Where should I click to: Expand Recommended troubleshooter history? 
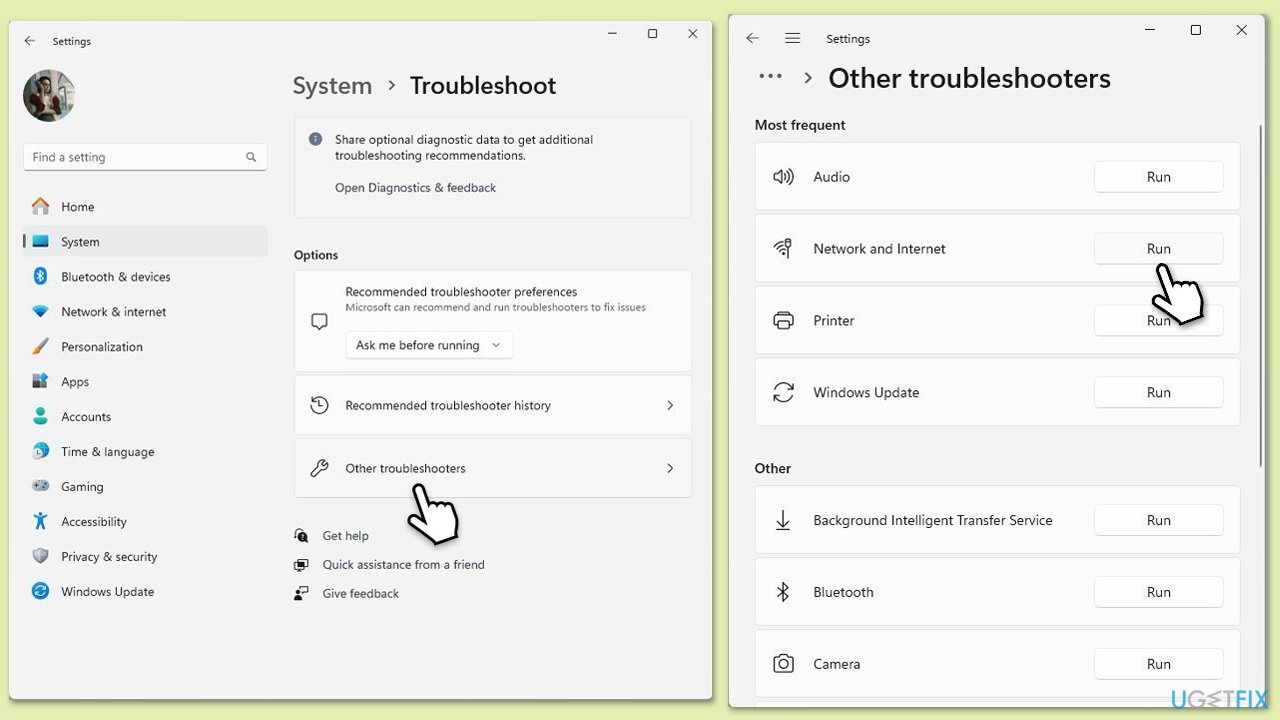point(492,405)
